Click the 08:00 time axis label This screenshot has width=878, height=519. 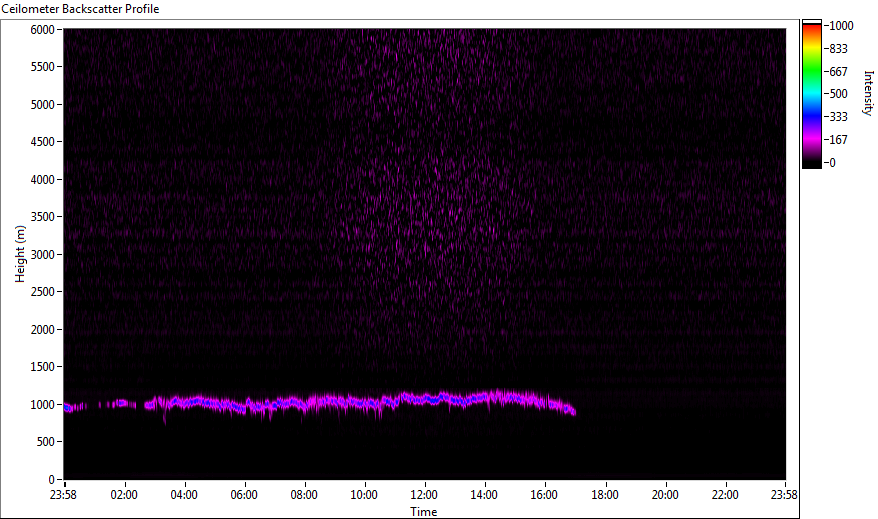point(304,495)
